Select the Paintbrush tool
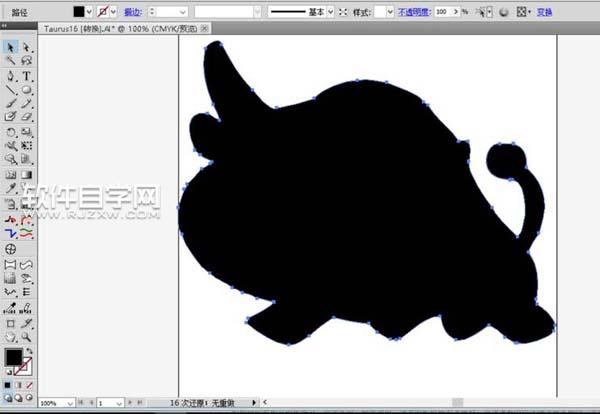 [10, 103]
